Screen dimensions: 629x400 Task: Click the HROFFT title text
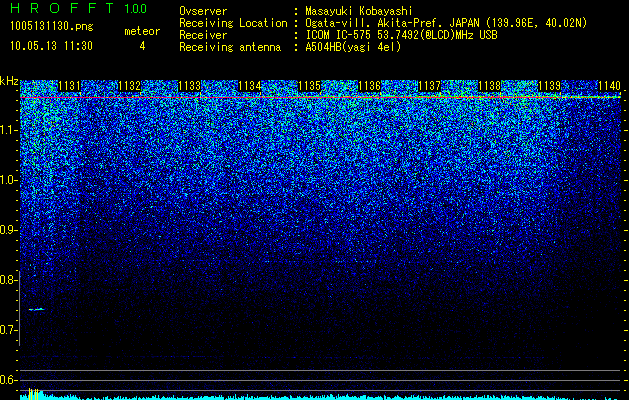click(62, 8)
